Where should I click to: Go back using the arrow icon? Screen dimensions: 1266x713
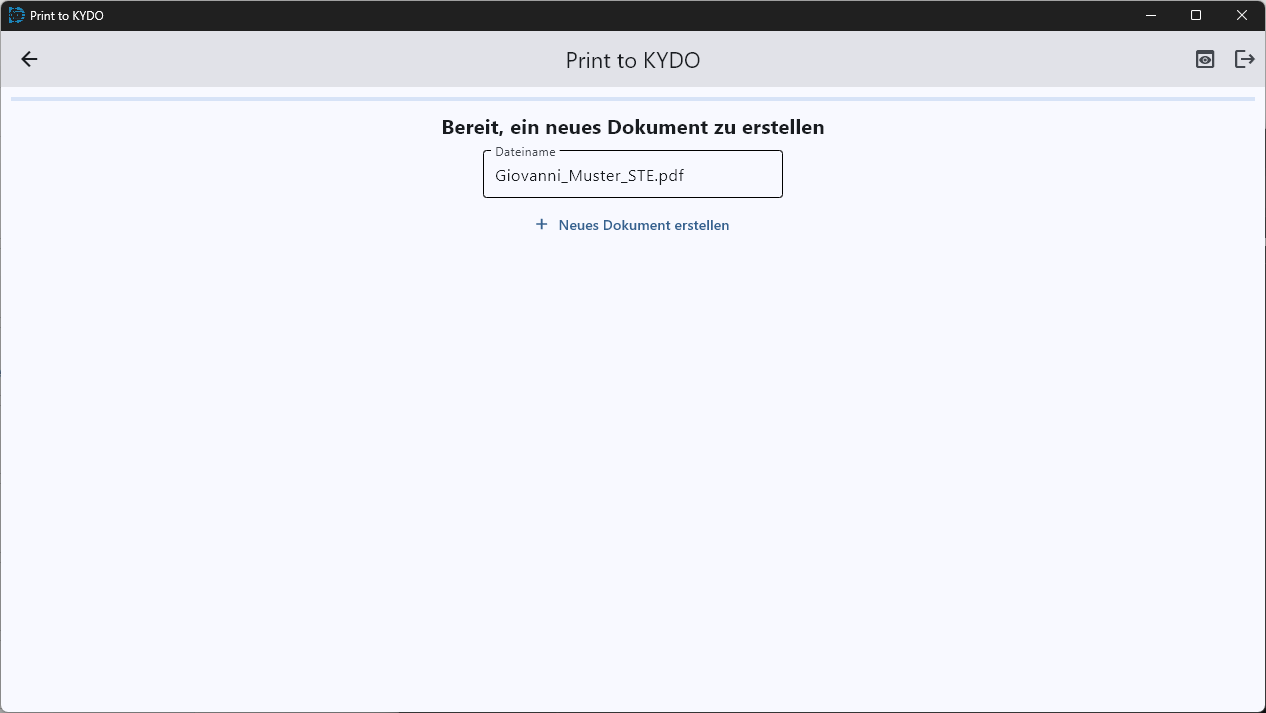pyautogui.click(x=29, y=59)
